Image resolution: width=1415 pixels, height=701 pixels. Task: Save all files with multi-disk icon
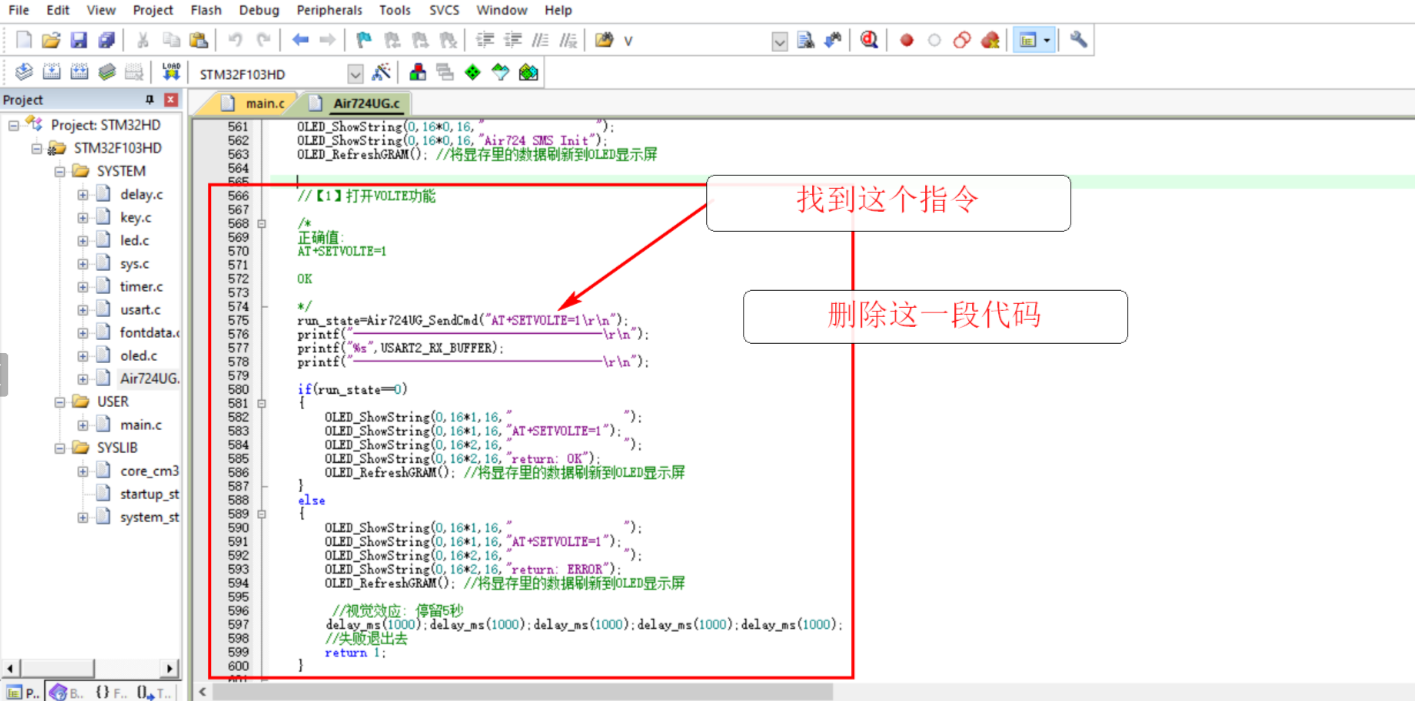tap(105, 40)
